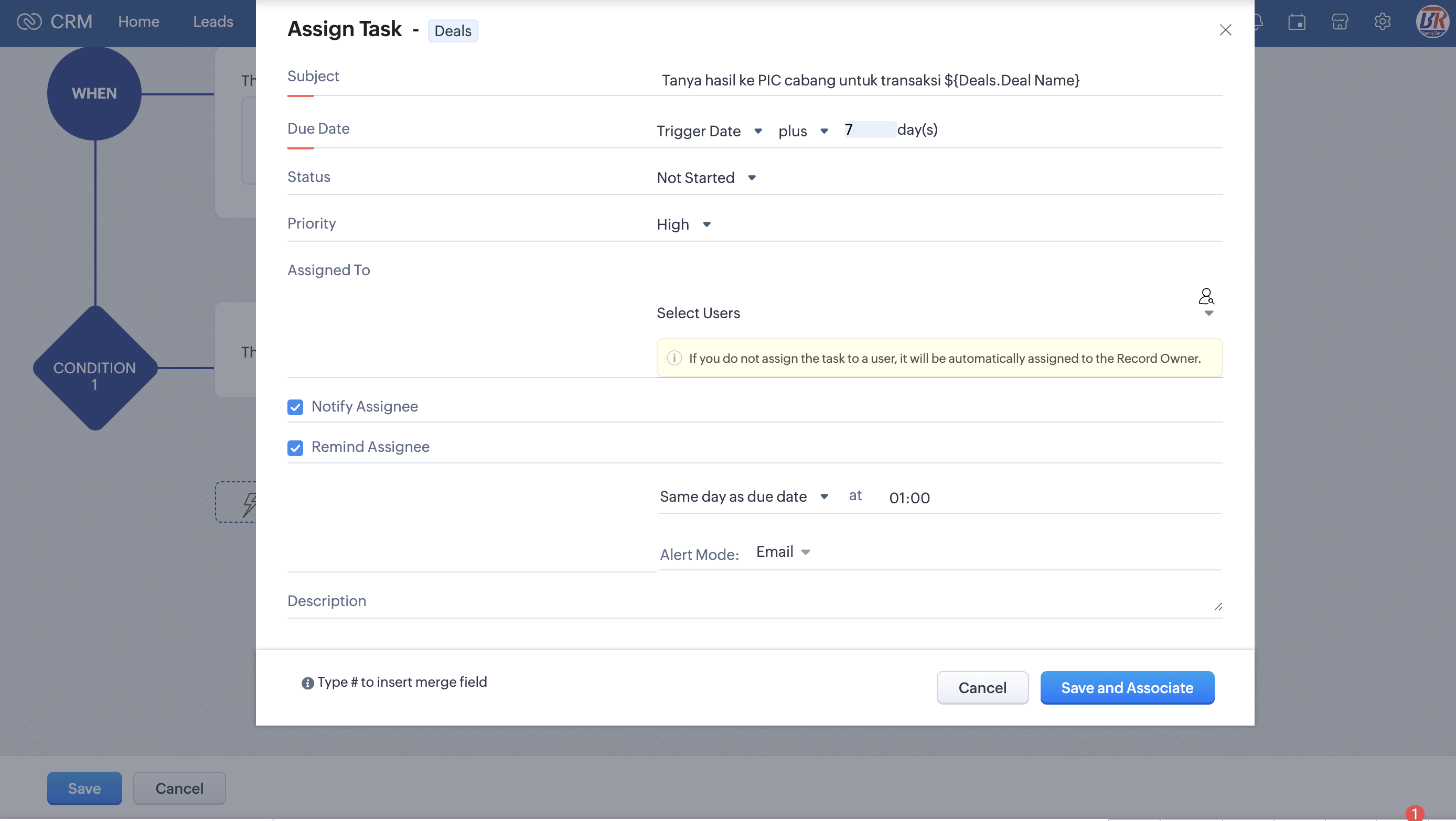The height and width of the screenshot is (821, 1456).
Task: Go to the Leads tab
Action: [213, 21]
